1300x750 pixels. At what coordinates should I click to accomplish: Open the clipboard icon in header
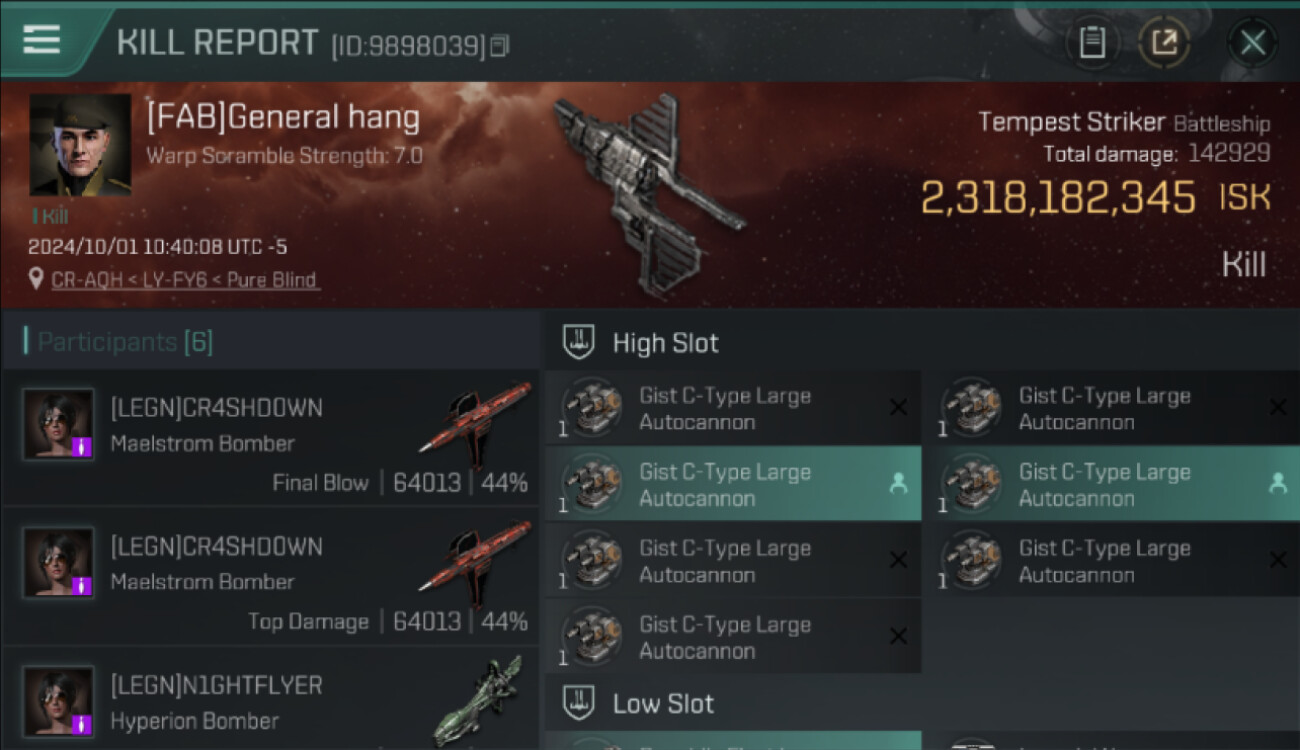pos(1092,43)
